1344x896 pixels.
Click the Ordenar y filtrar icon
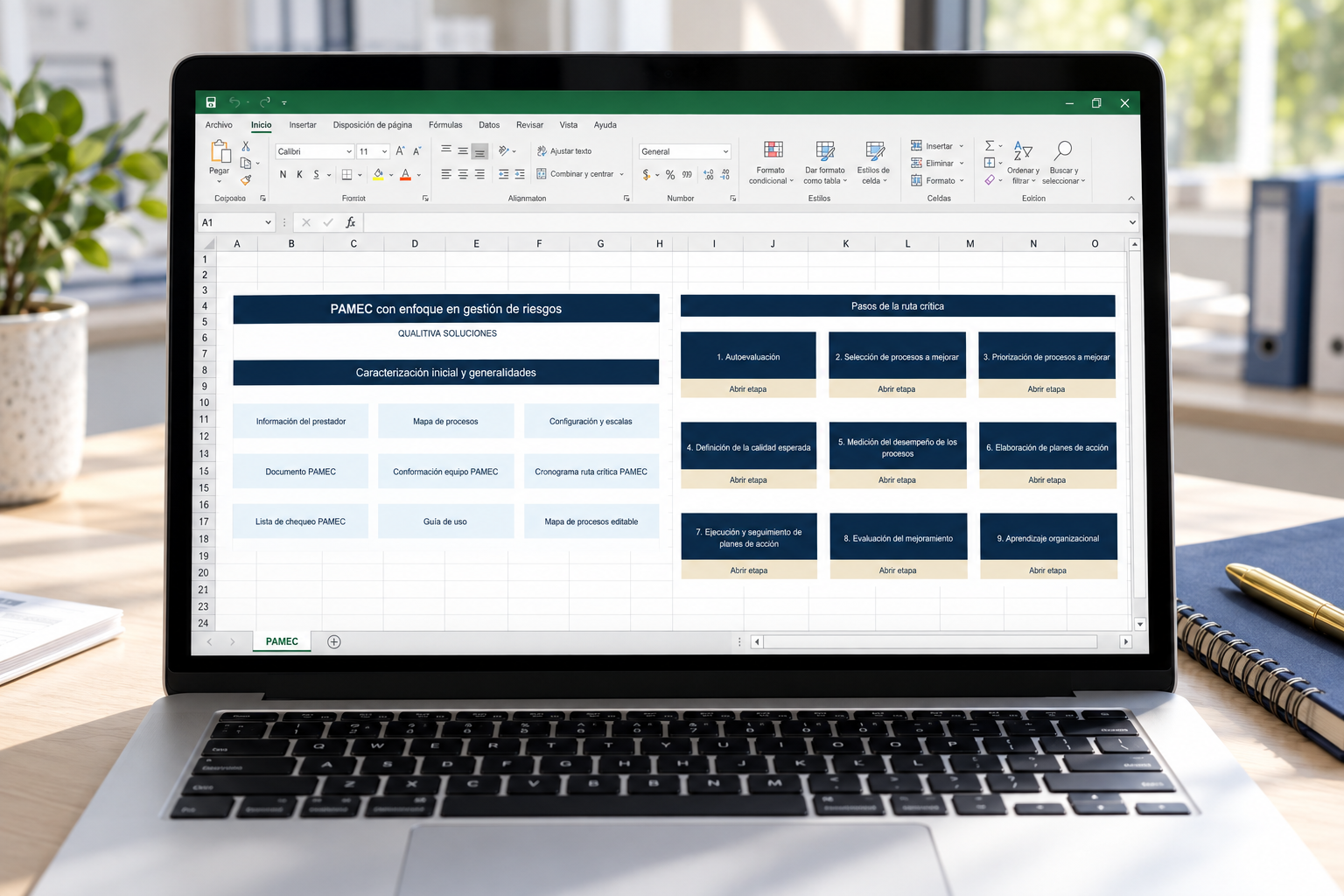coord(1023,150)
